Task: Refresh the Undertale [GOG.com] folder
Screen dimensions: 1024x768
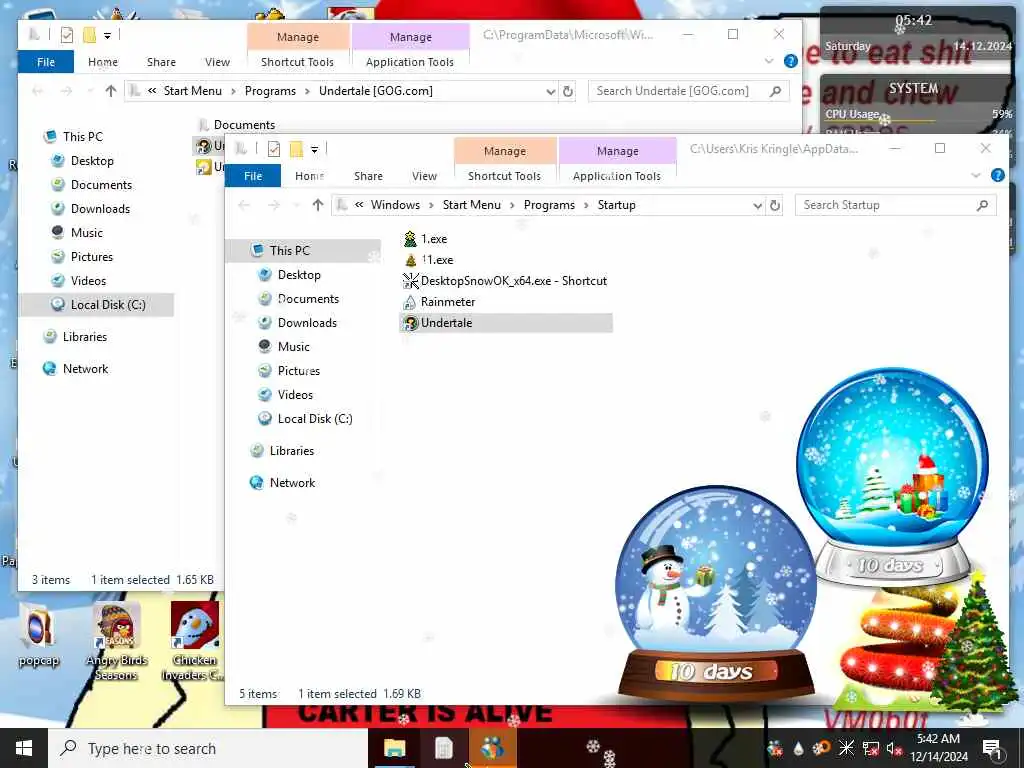Action: (x=568, y=91)
